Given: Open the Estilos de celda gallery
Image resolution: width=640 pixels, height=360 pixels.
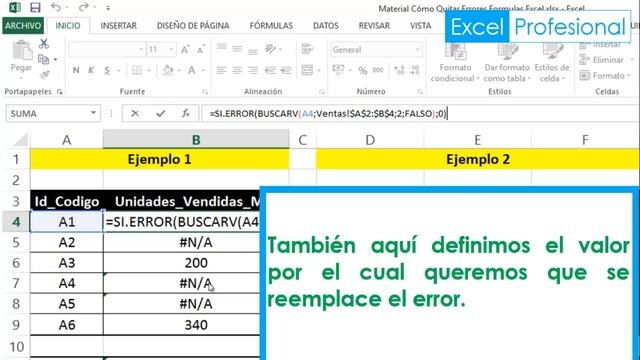Looking at the screenshot, I should coord(552,62).
